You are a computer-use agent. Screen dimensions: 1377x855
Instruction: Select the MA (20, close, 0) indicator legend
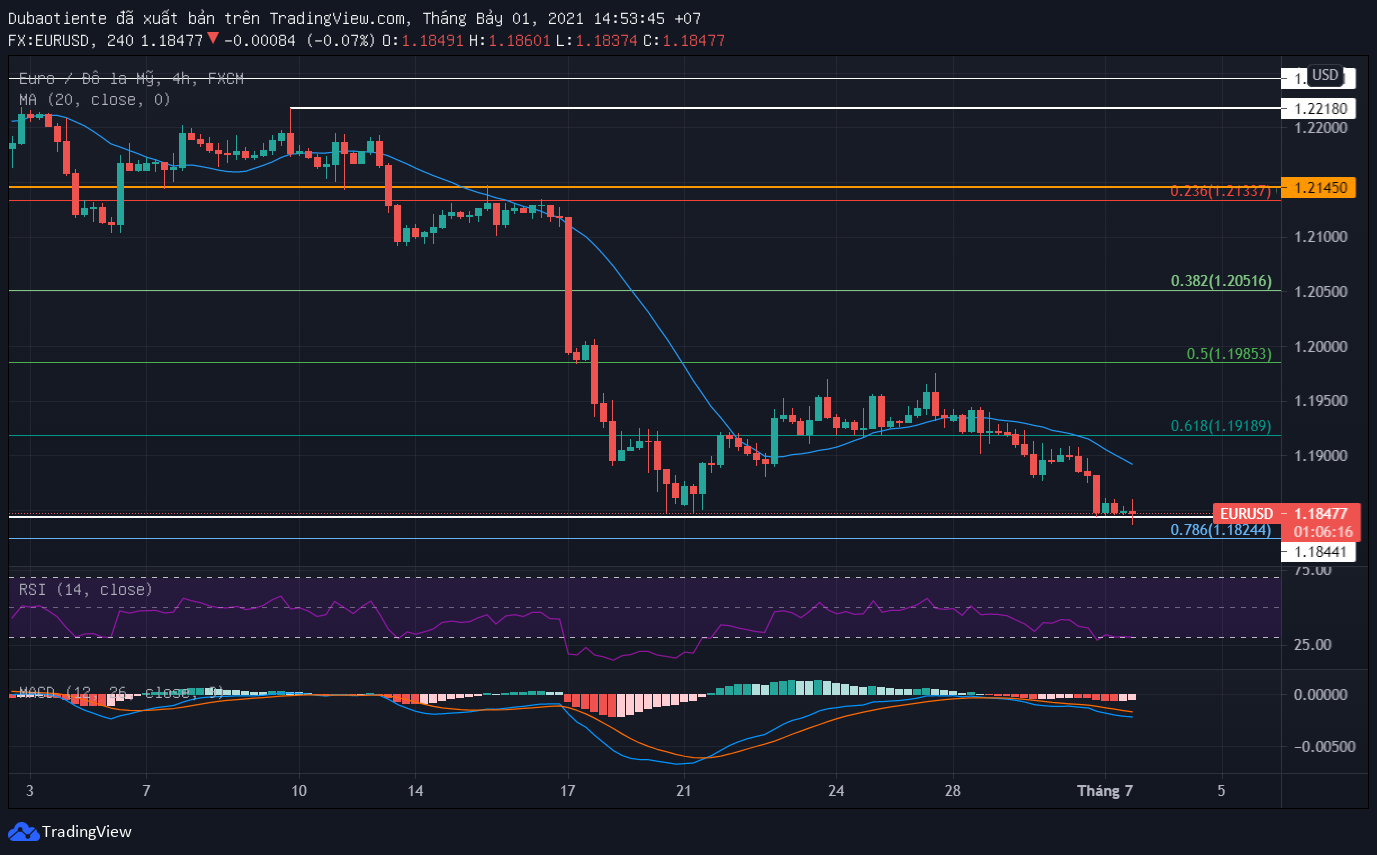pos(95,99)
